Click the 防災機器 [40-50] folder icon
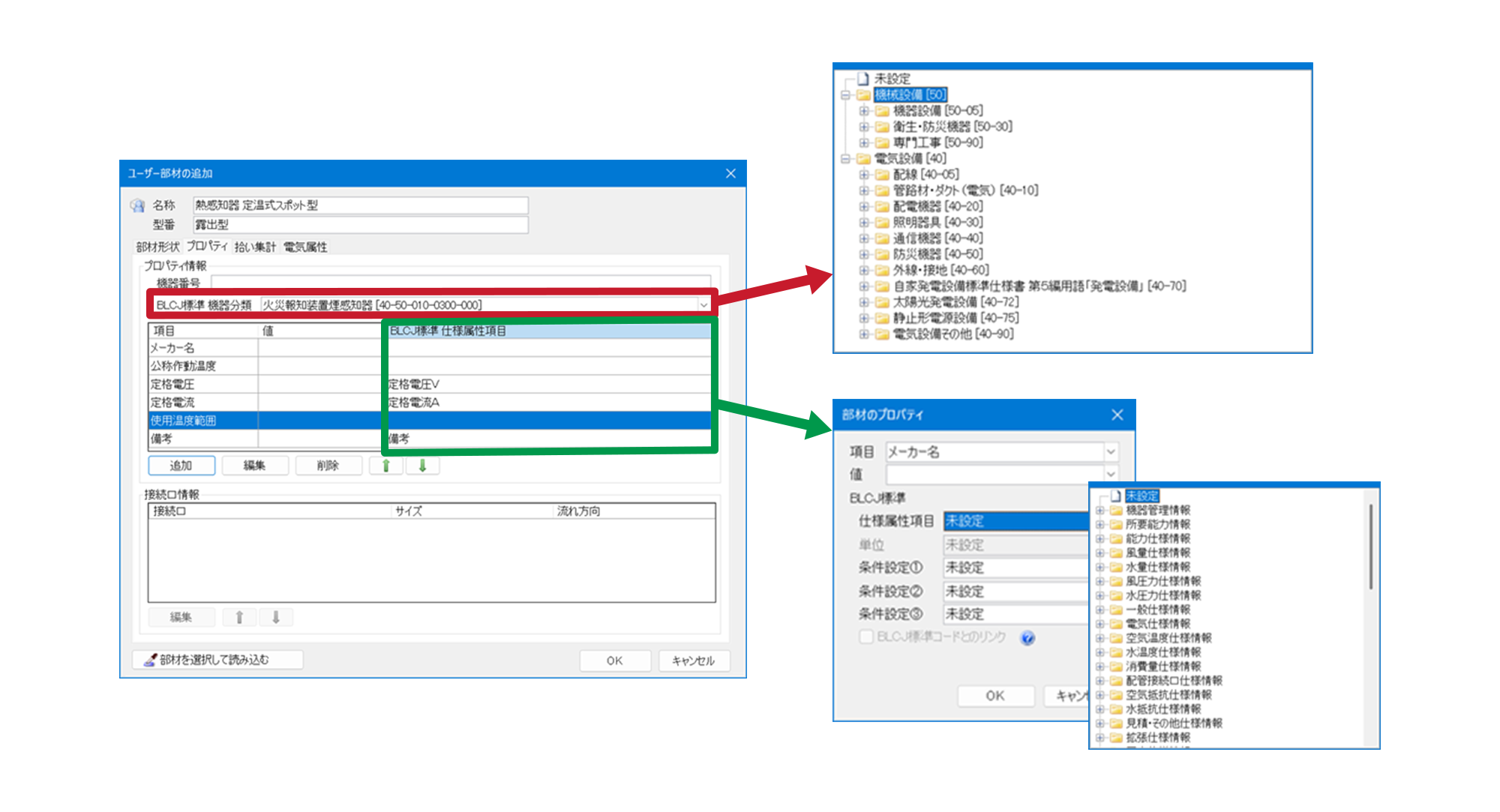The image size is (1500, 812). pos(883,253)
